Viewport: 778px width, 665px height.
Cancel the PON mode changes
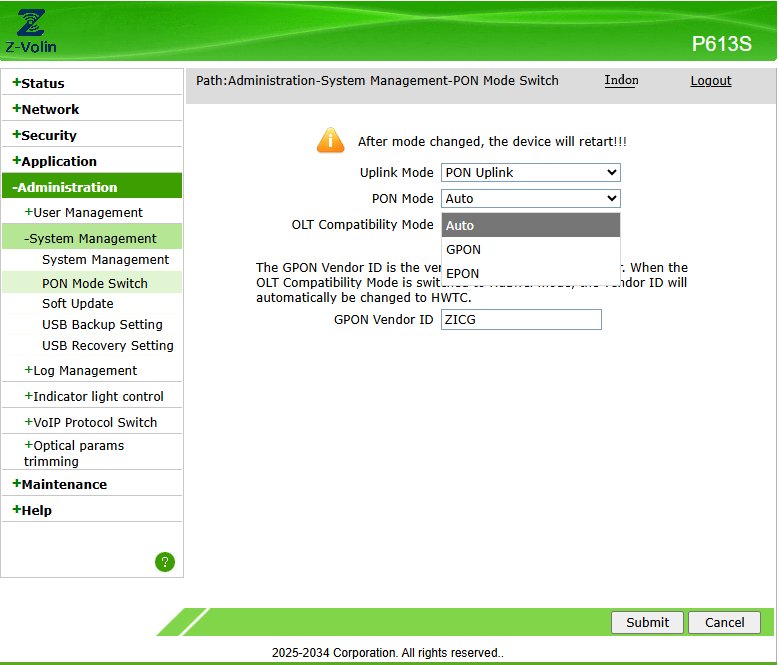(x=724, y=622)
